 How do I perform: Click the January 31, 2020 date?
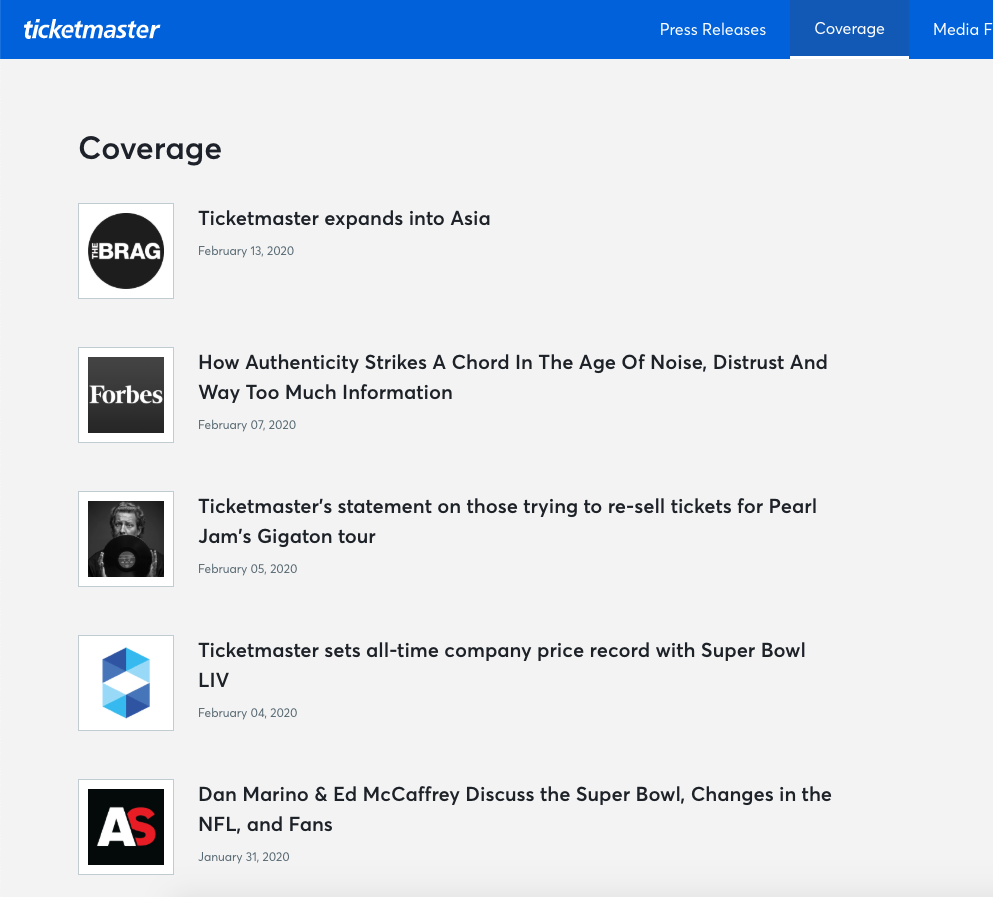pos(244,857)
